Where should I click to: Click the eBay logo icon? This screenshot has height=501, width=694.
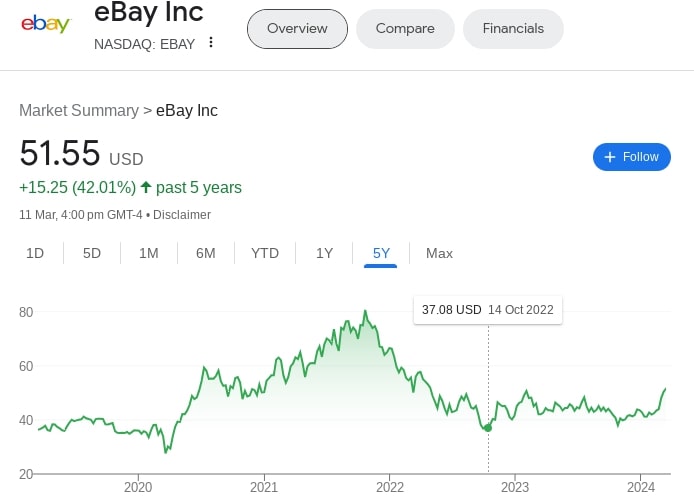(46, 23)
